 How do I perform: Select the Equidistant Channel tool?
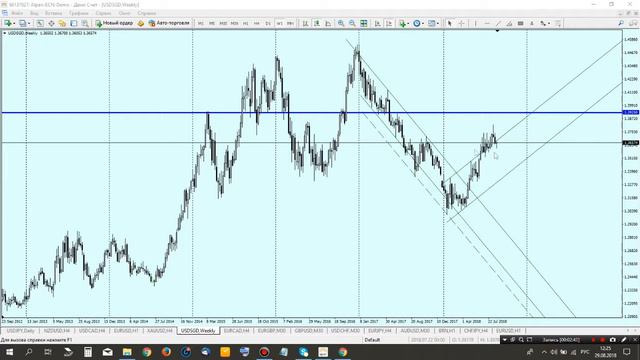coord(509,23)
